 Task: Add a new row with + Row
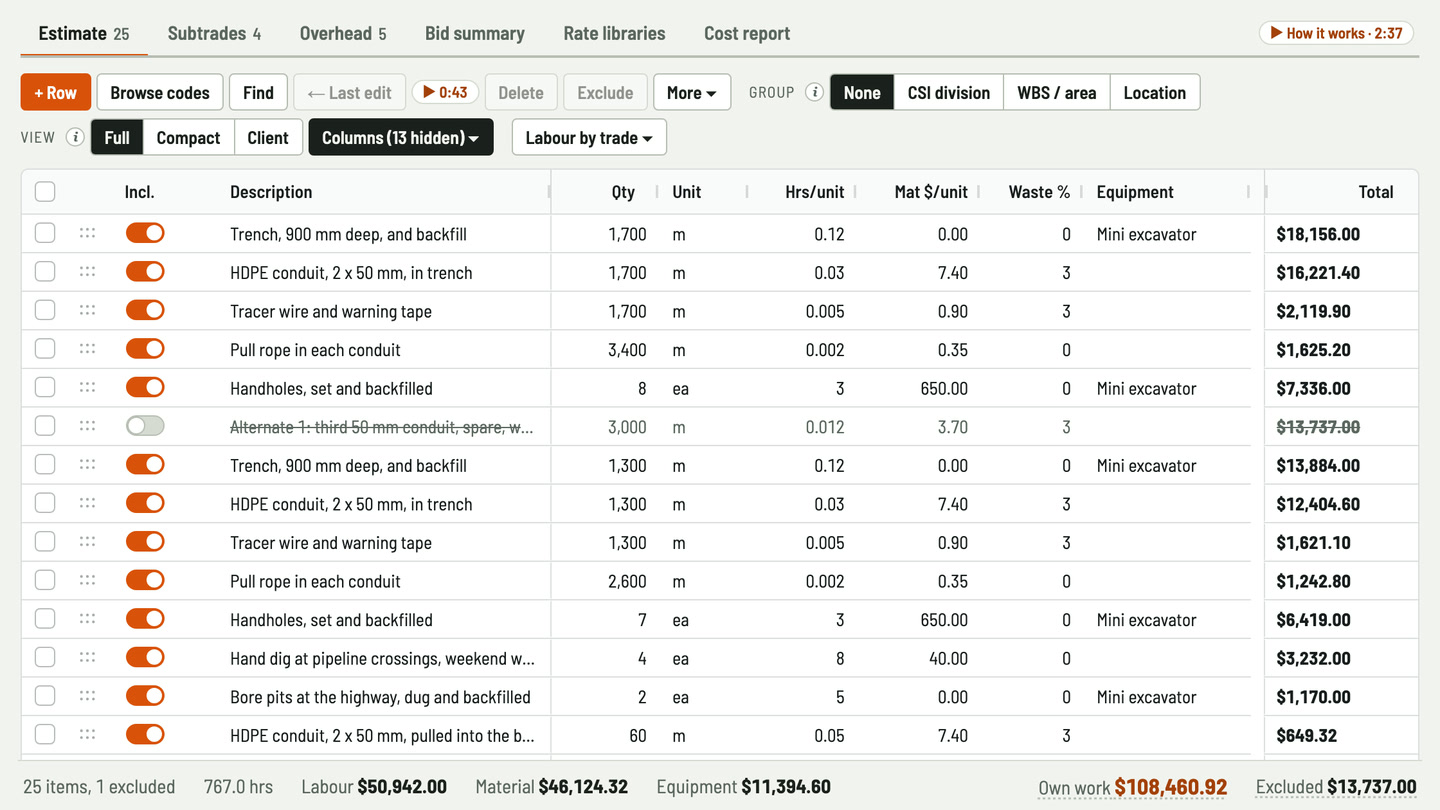pyautogui.click(x=56, y=93)
